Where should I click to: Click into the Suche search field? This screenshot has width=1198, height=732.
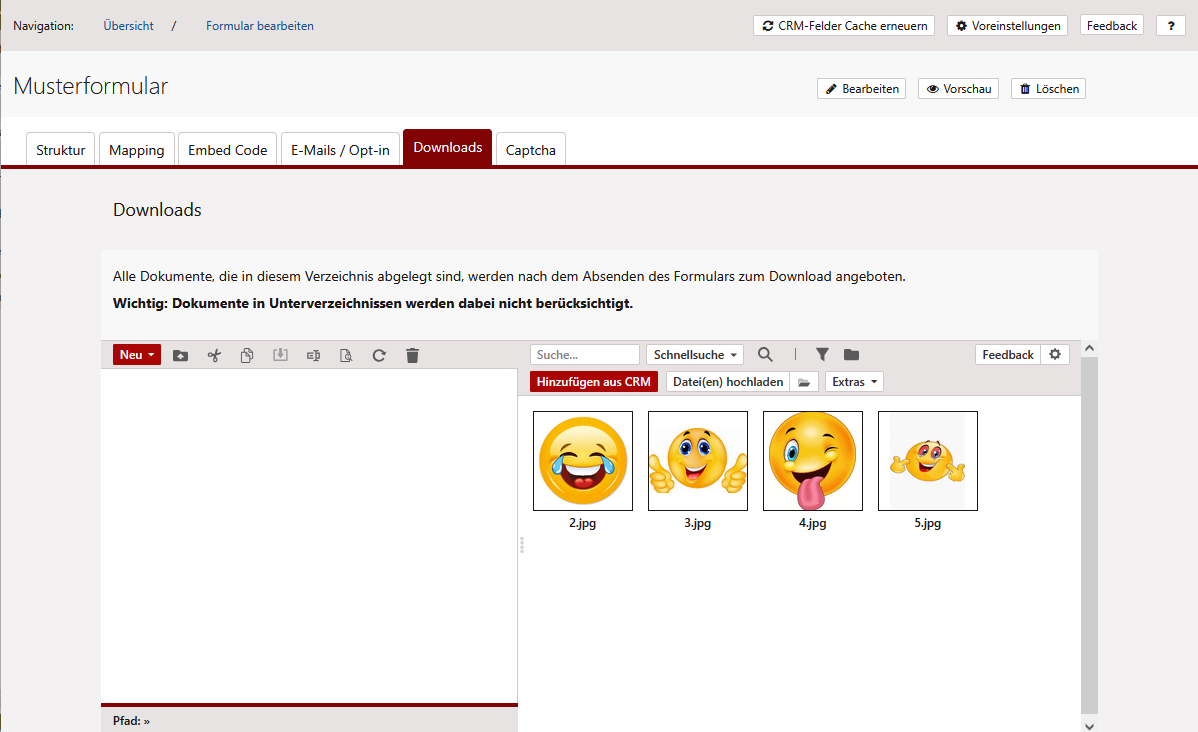tap(585, 355)
